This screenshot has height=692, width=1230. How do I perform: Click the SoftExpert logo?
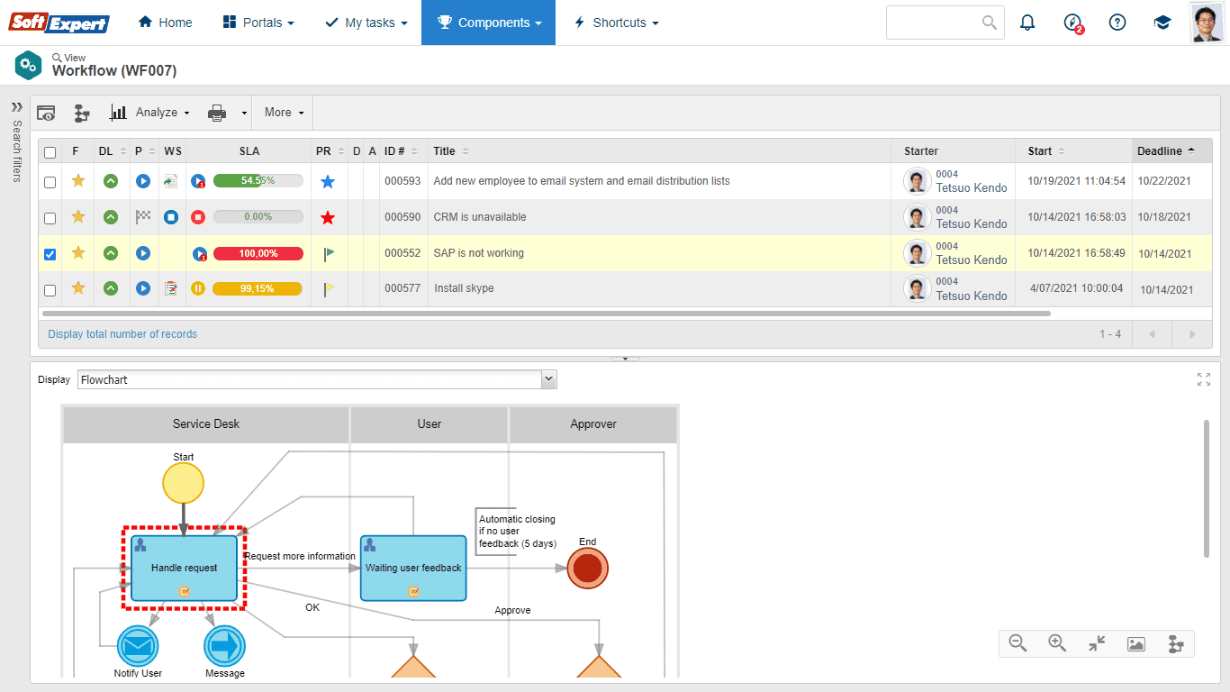click(59, 22)
